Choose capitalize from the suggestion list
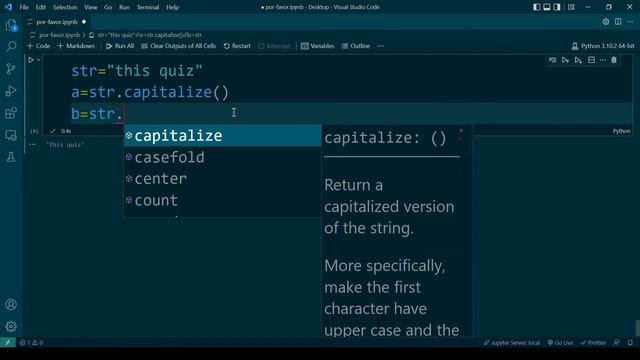The image size is (640, 360). click(222, 136)
